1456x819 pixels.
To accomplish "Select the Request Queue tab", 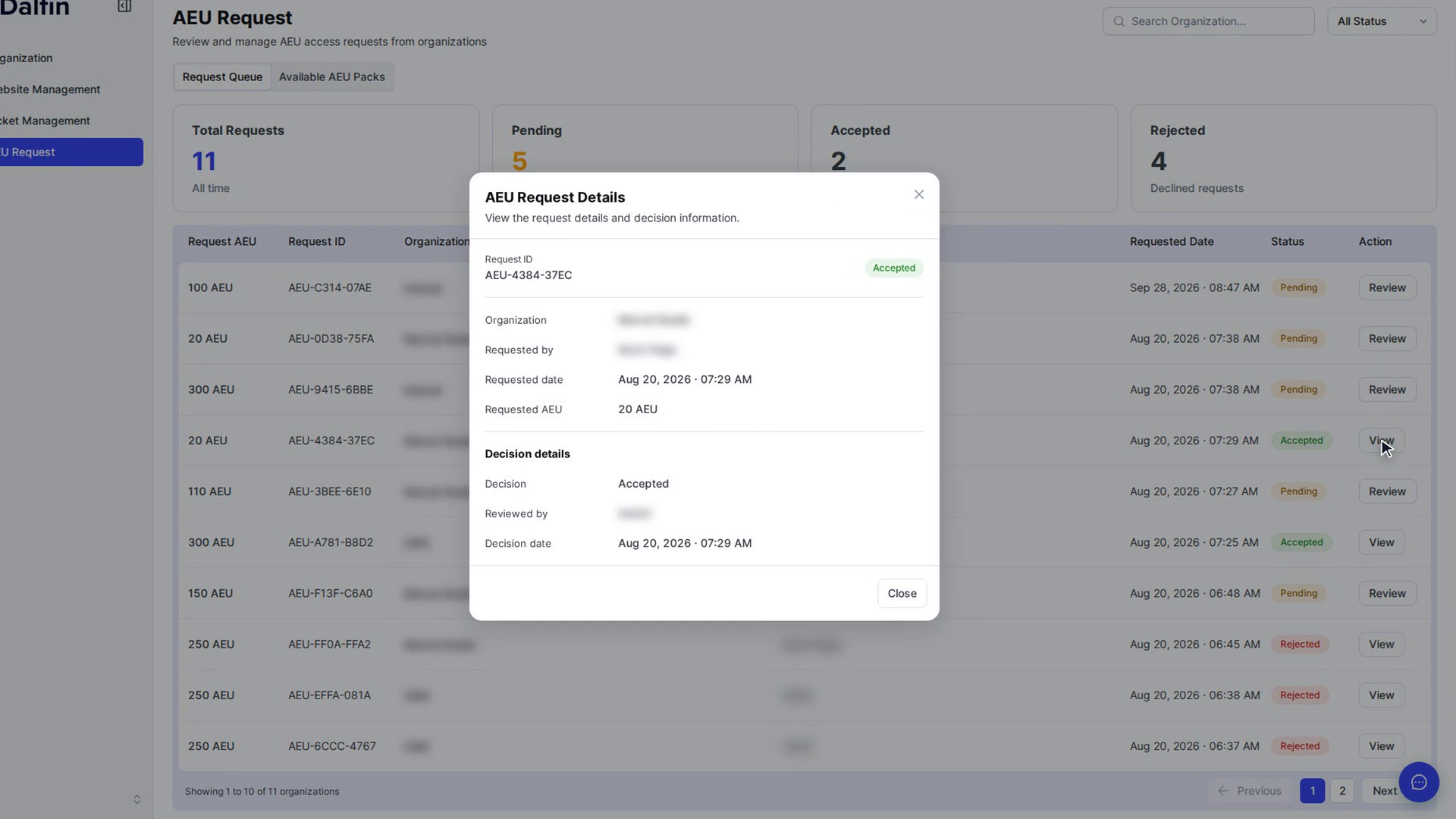I will pyautogui.click(x=222, y=77).
